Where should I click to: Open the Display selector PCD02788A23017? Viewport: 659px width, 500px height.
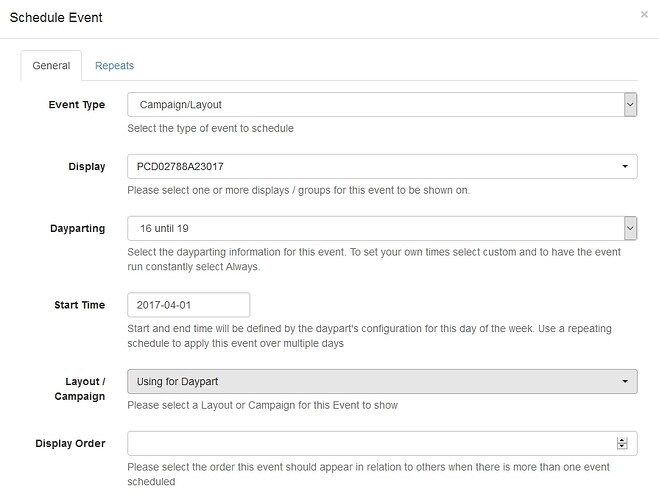tap(382, 166)
